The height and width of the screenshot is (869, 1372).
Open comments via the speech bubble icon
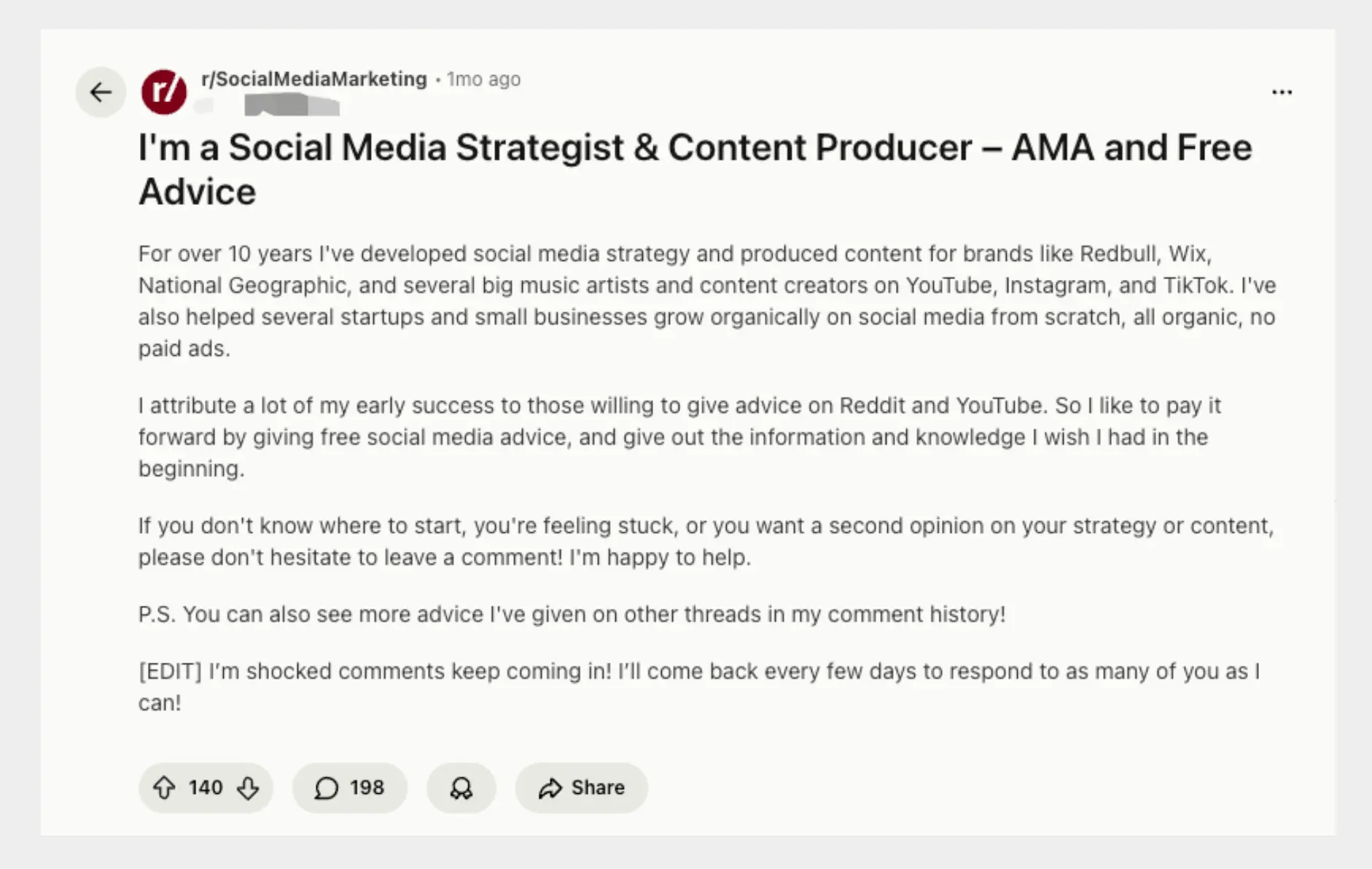(327, 788)
